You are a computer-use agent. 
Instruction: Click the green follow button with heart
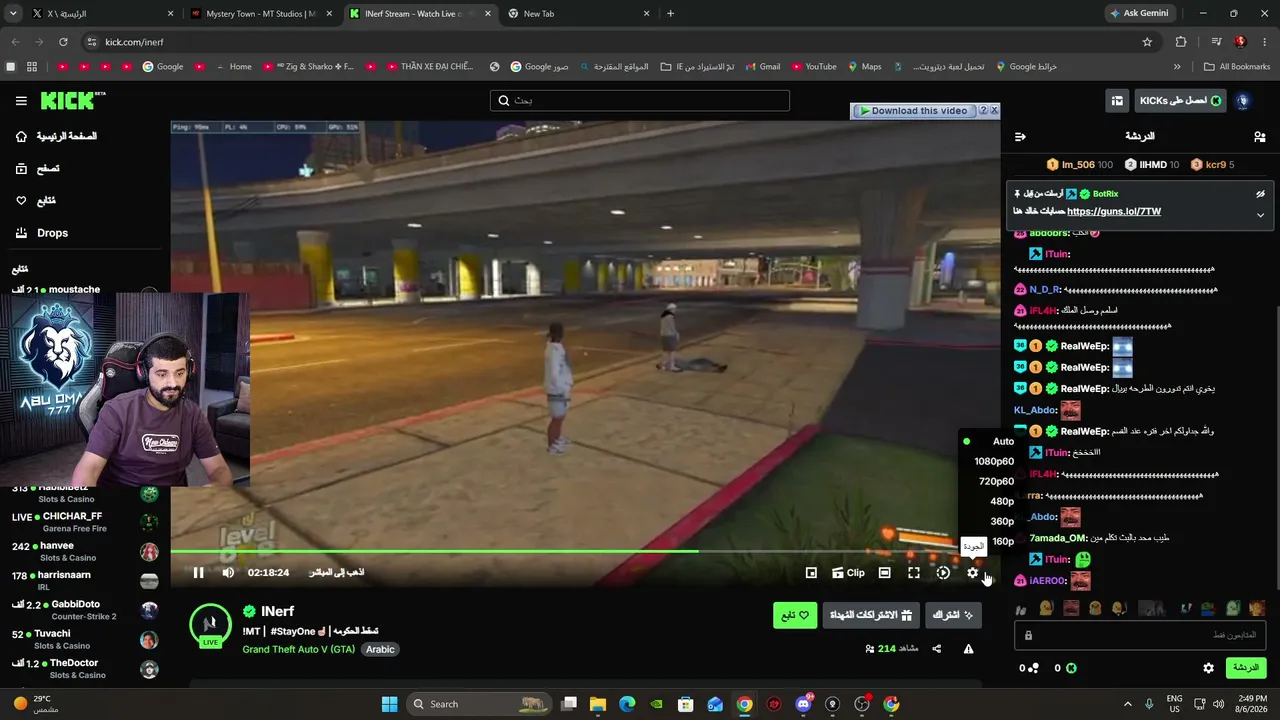tap(795, 615)
